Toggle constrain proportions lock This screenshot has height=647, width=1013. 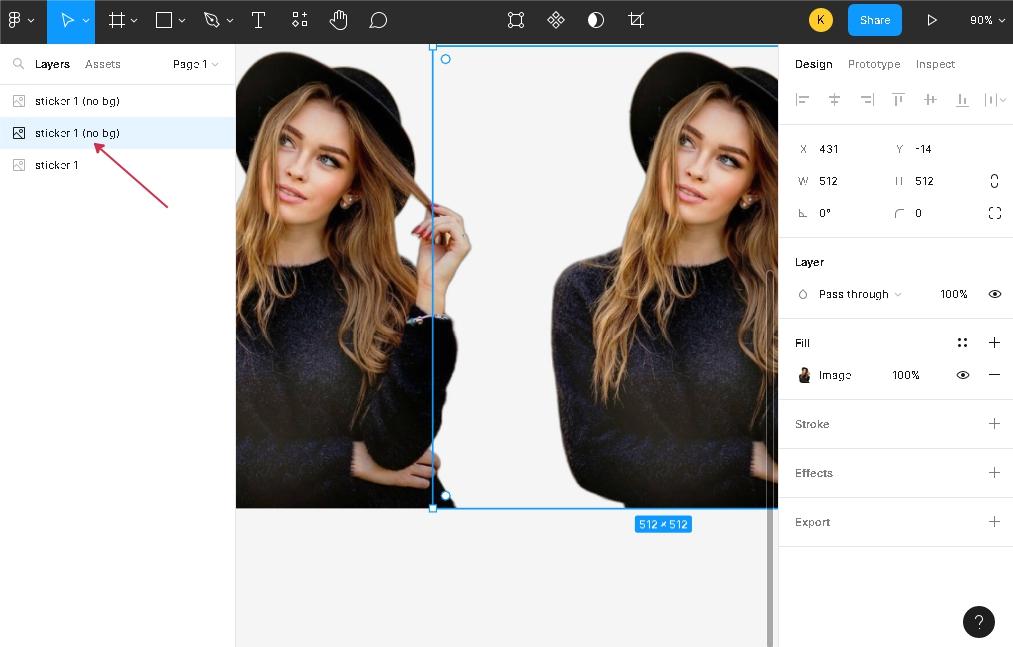click(994, 181)
